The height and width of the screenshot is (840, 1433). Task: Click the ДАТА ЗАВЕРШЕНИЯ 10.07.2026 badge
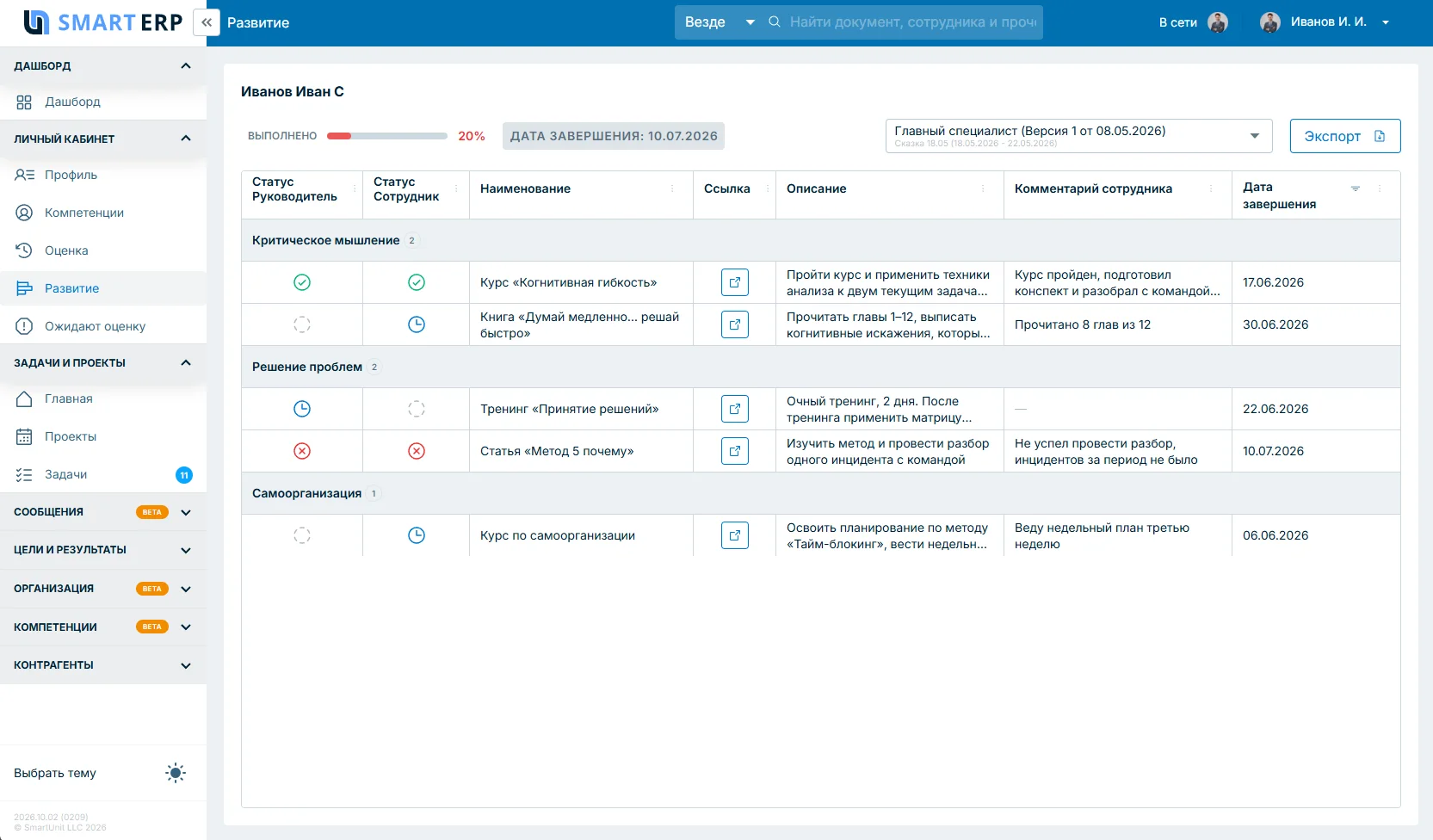pos(614,136)
